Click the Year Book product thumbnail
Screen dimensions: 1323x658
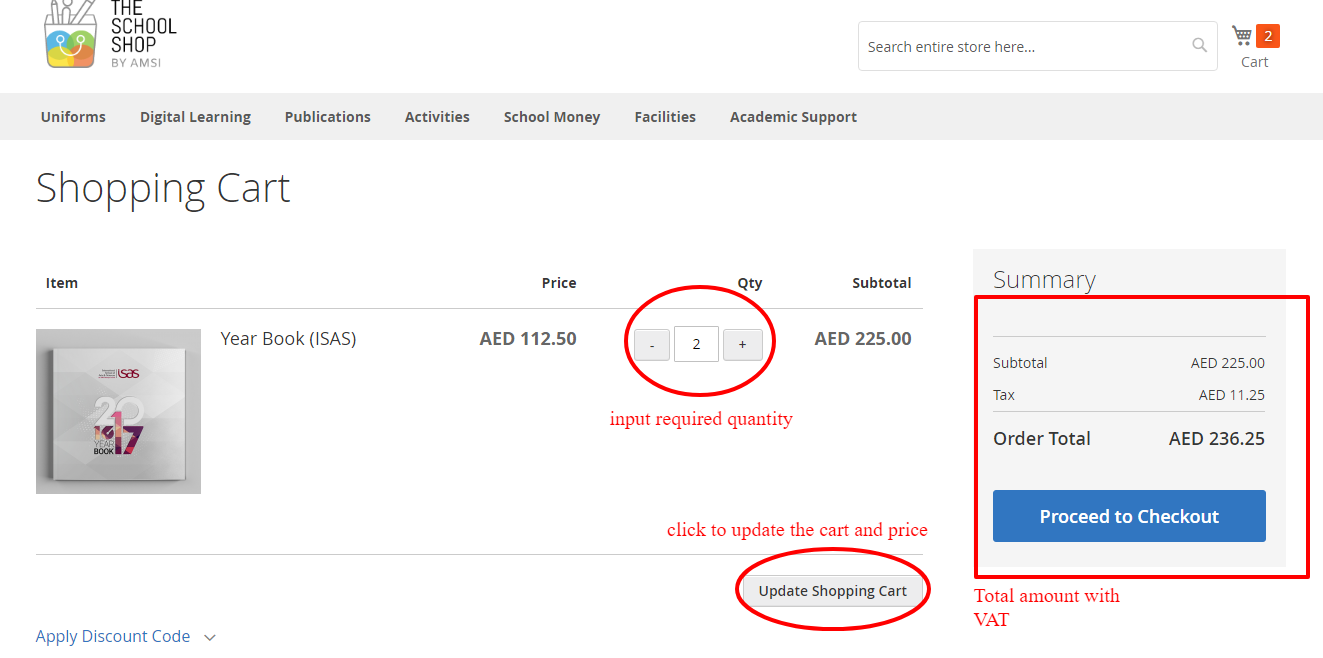point(118,411)
